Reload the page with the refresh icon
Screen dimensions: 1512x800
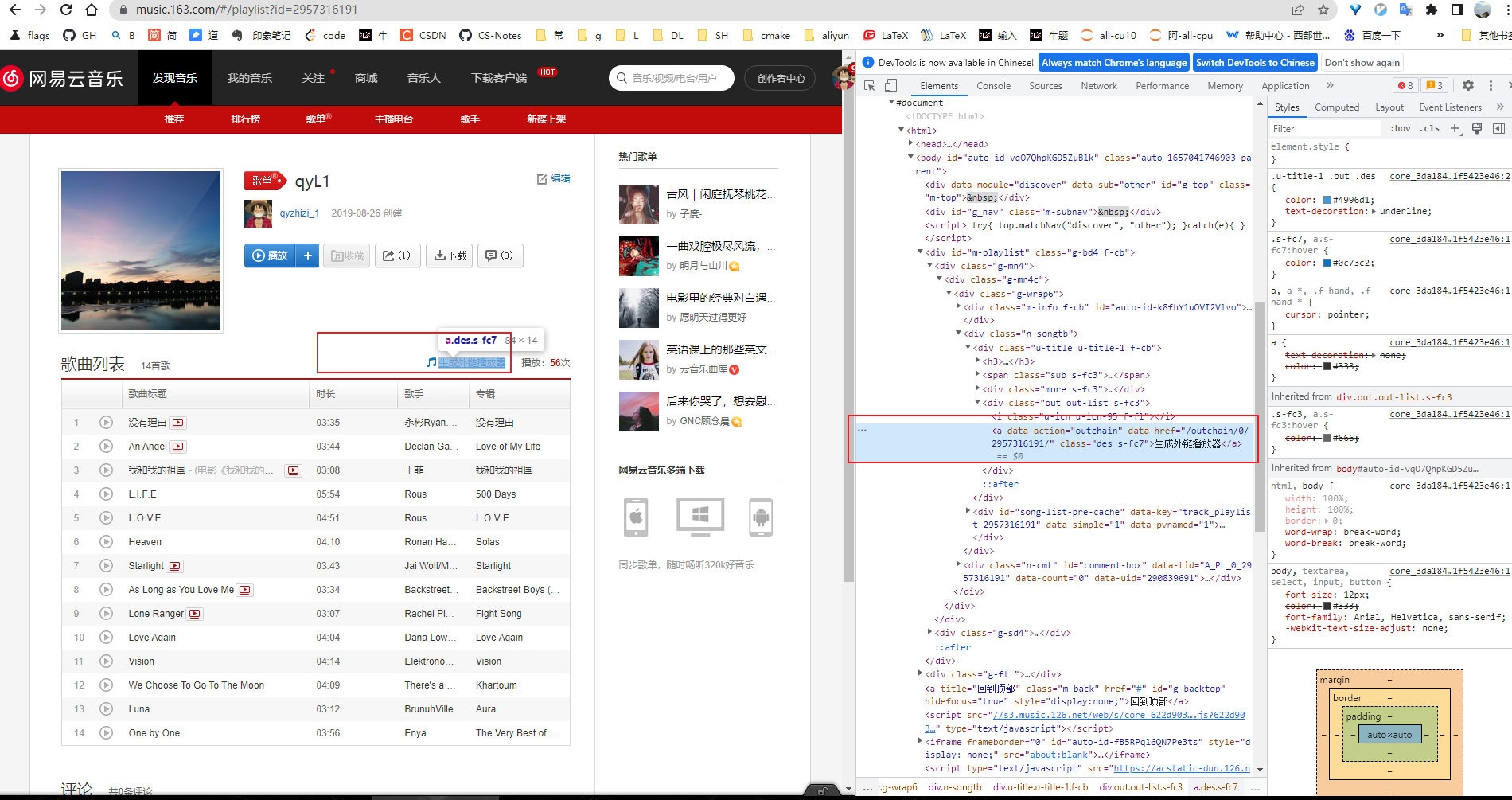(x=66, y=10)
